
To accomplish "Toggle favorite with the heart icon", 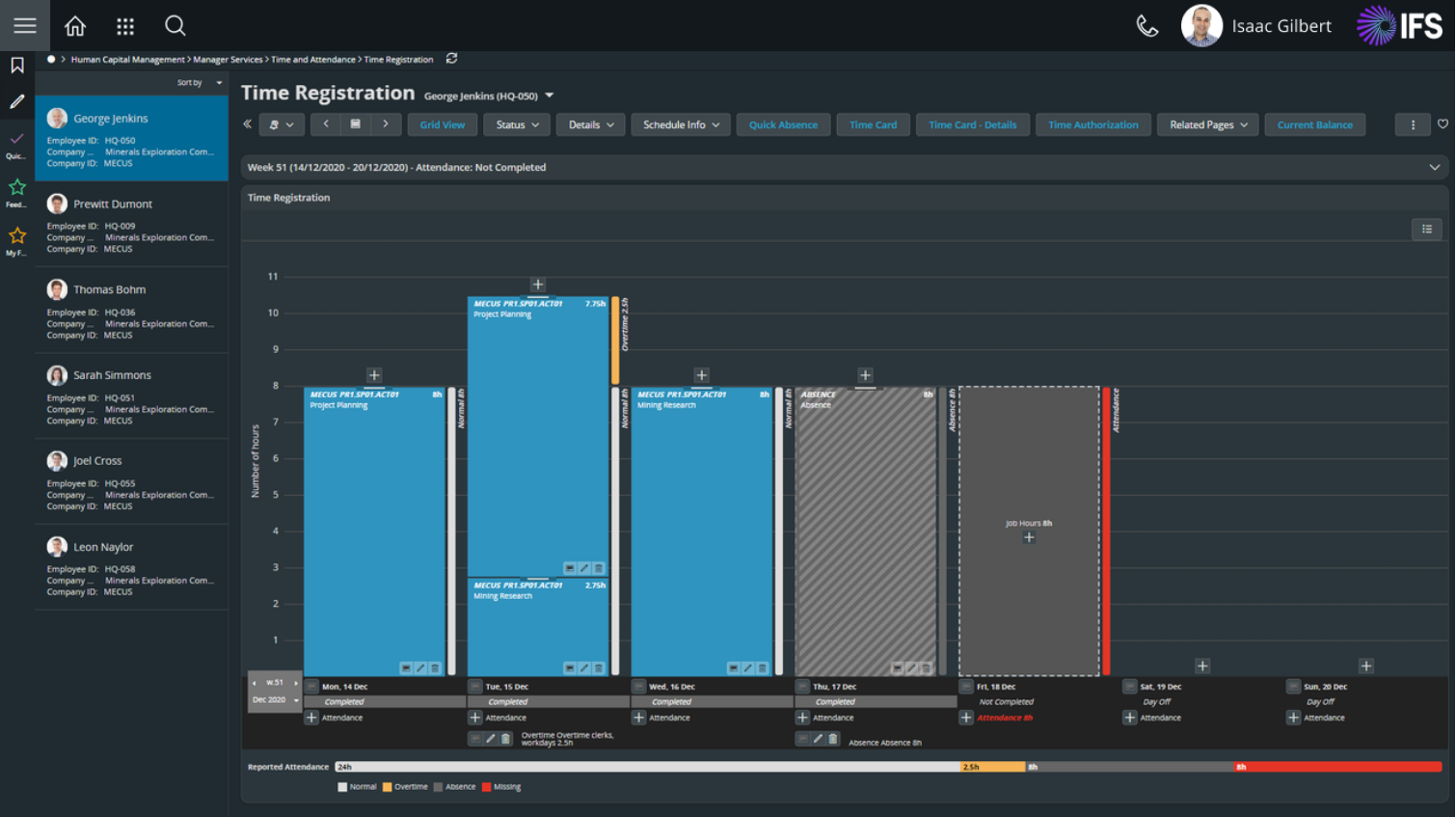I will point(1443,124).
